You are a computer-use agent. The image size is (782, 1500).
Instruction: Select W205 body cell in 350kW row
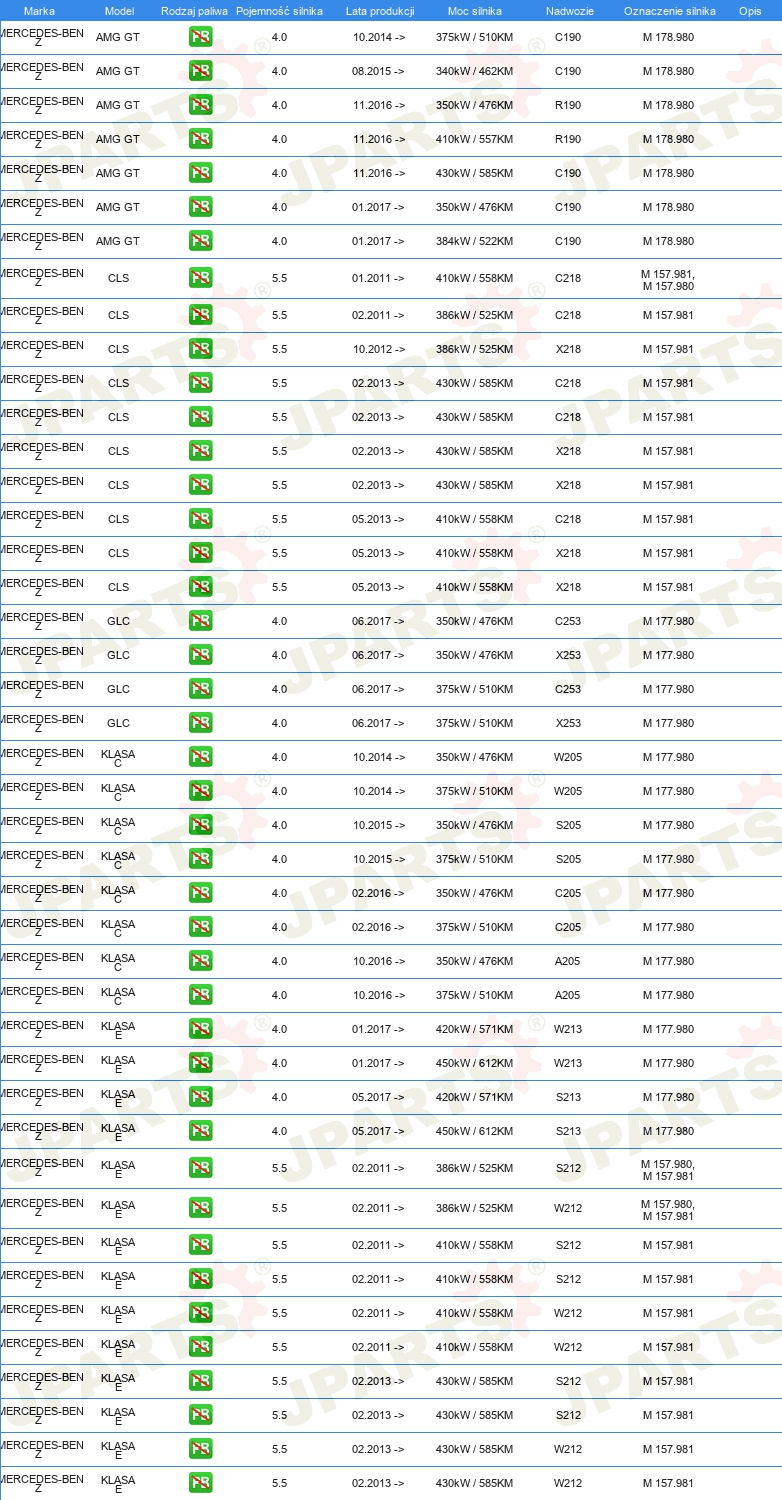pyautogui.click(x=568, y=757)
